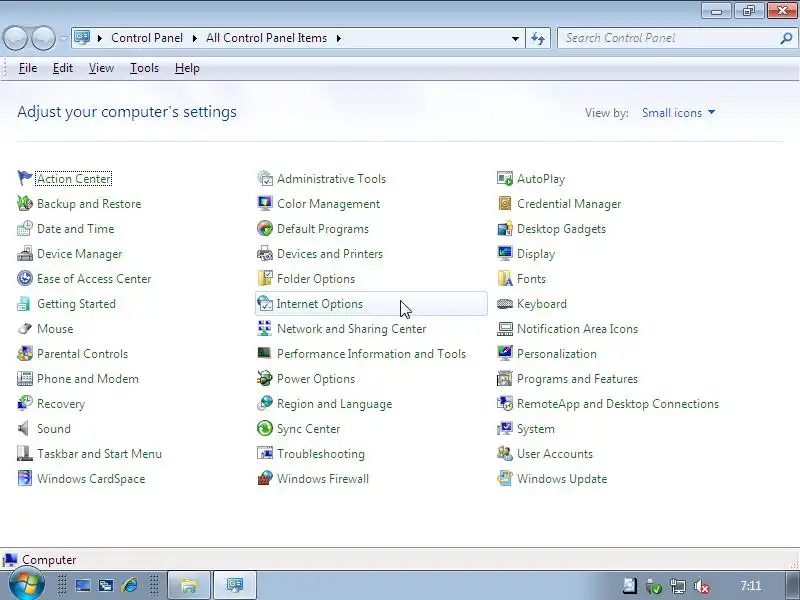Open the recent pages dropdown beside Forward

[63, 38]
